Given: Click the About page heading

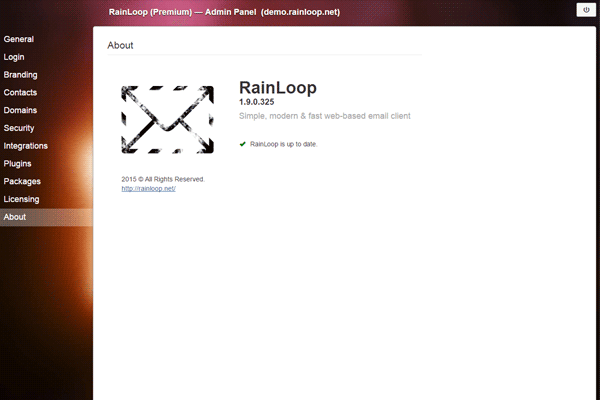Looking at the screenshot, I should (x=120, y=45).
